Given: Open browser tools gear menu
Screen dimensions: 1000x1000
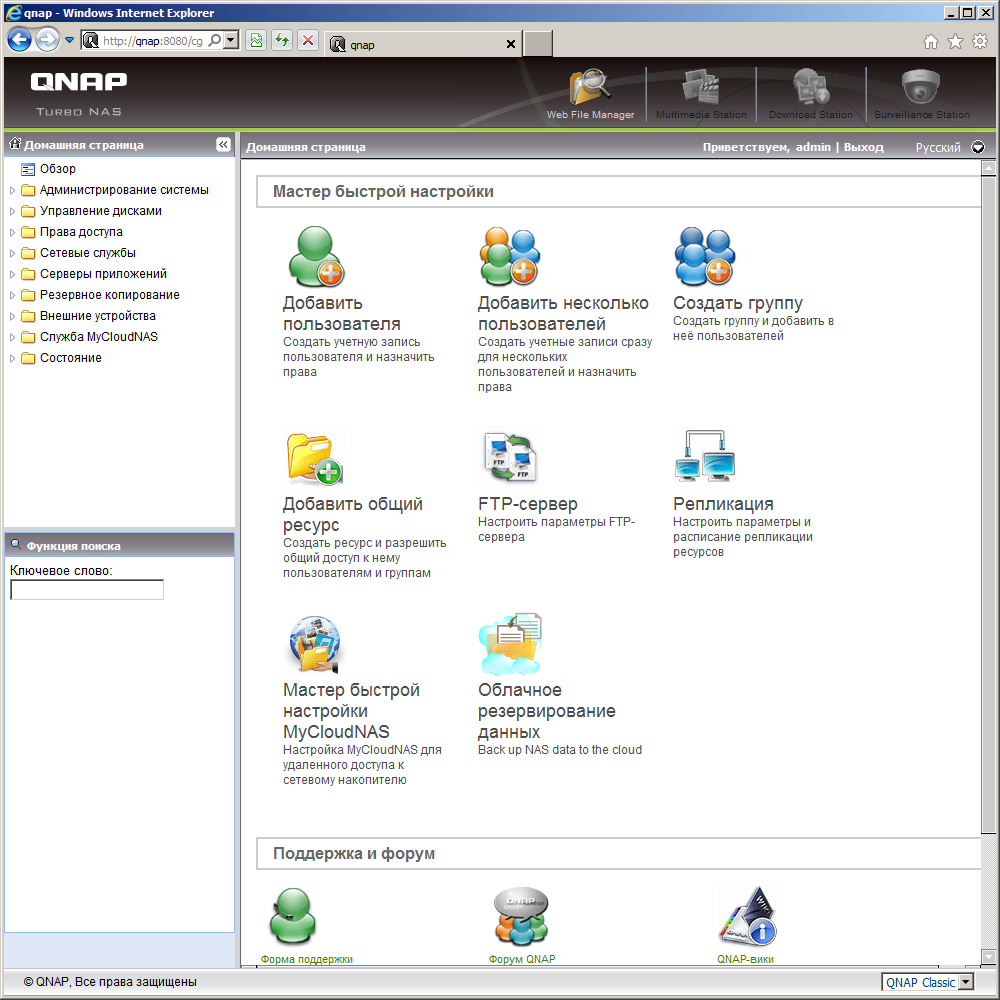Looking at the screenshot, I should click(980, 41).
